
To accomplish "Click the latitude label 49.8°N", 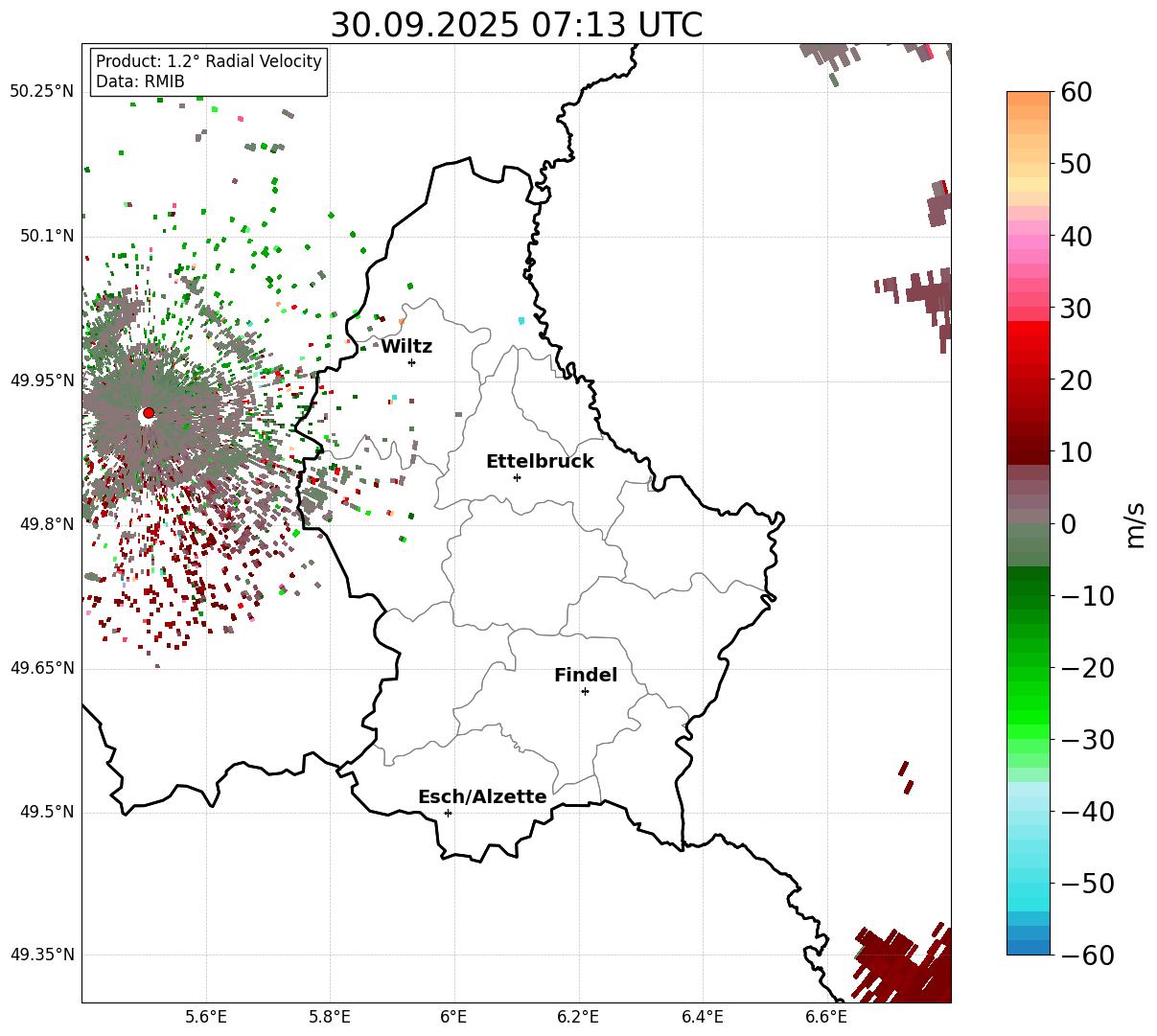I will click(x=47, y=524).
